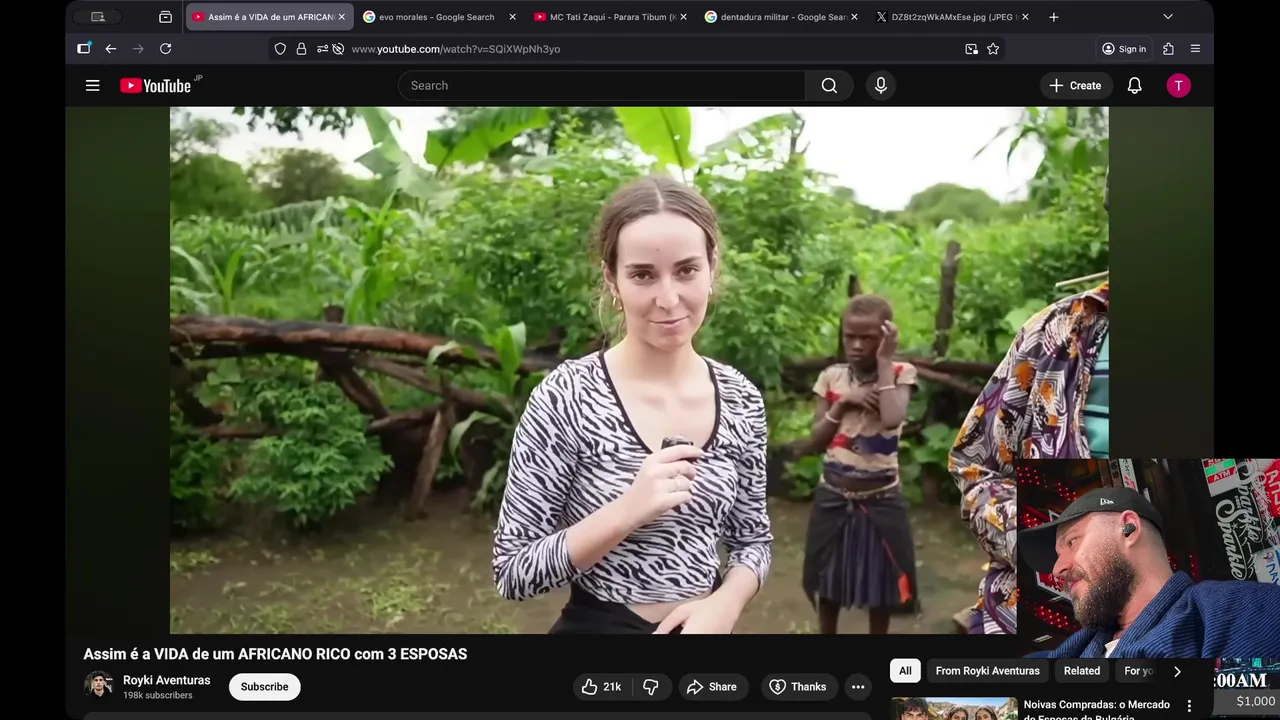Screen dimensions: 1280x720
Task: Click the YouTube Search input field
Action: click(x=602, y=86)
